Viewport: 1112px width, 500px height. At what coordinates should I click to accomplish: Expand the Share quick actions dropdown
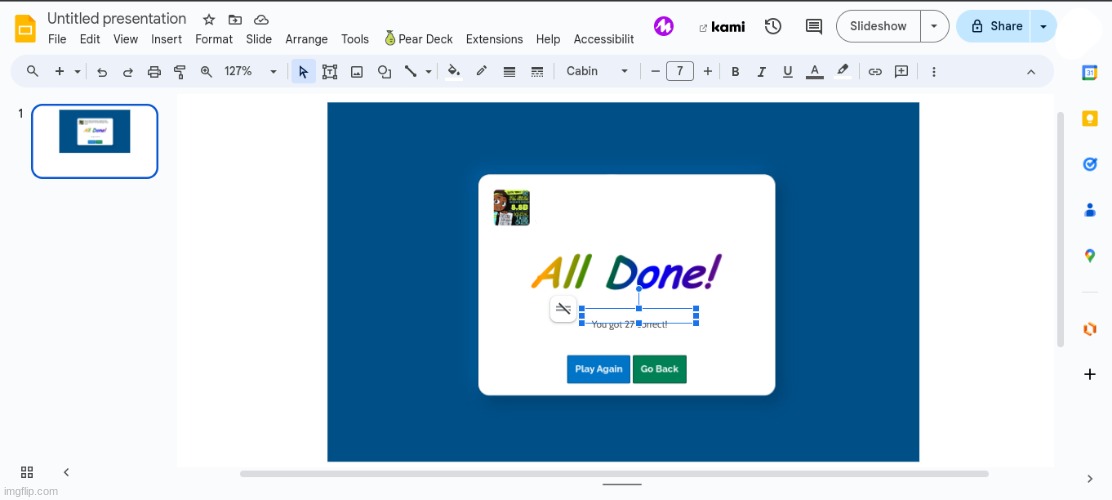[1043, 26]
